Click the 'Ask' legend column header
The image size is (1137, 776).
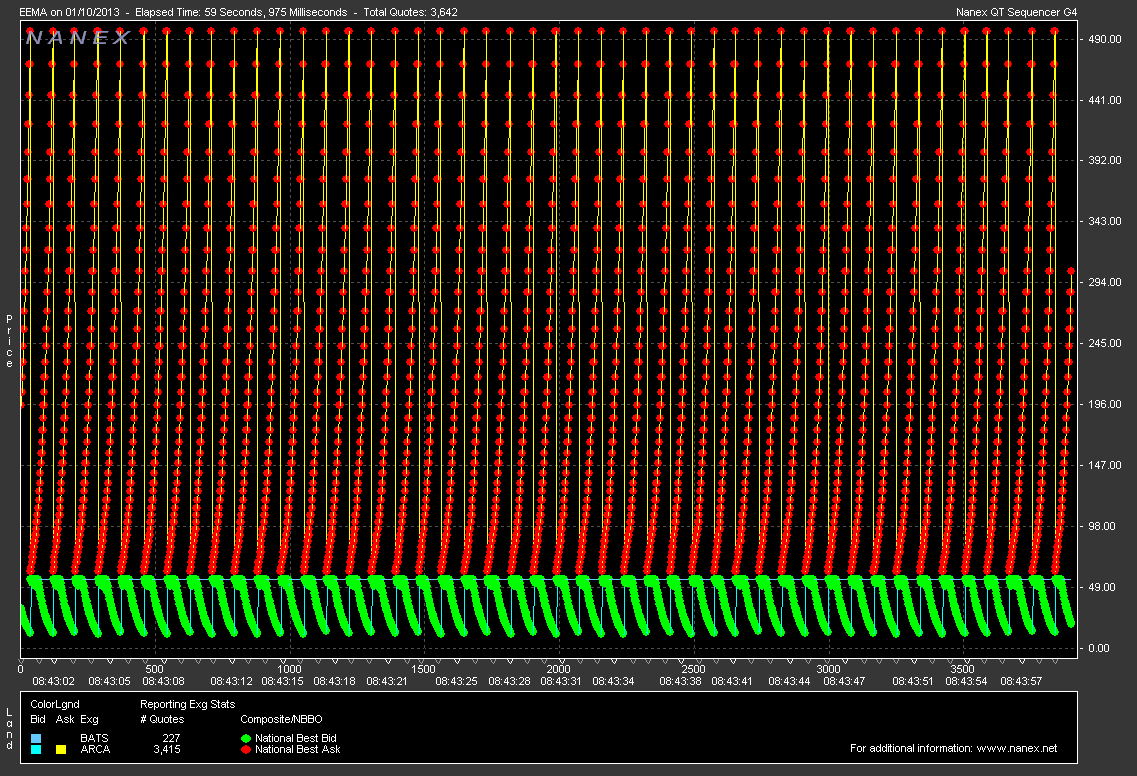[x=65, y=719]
